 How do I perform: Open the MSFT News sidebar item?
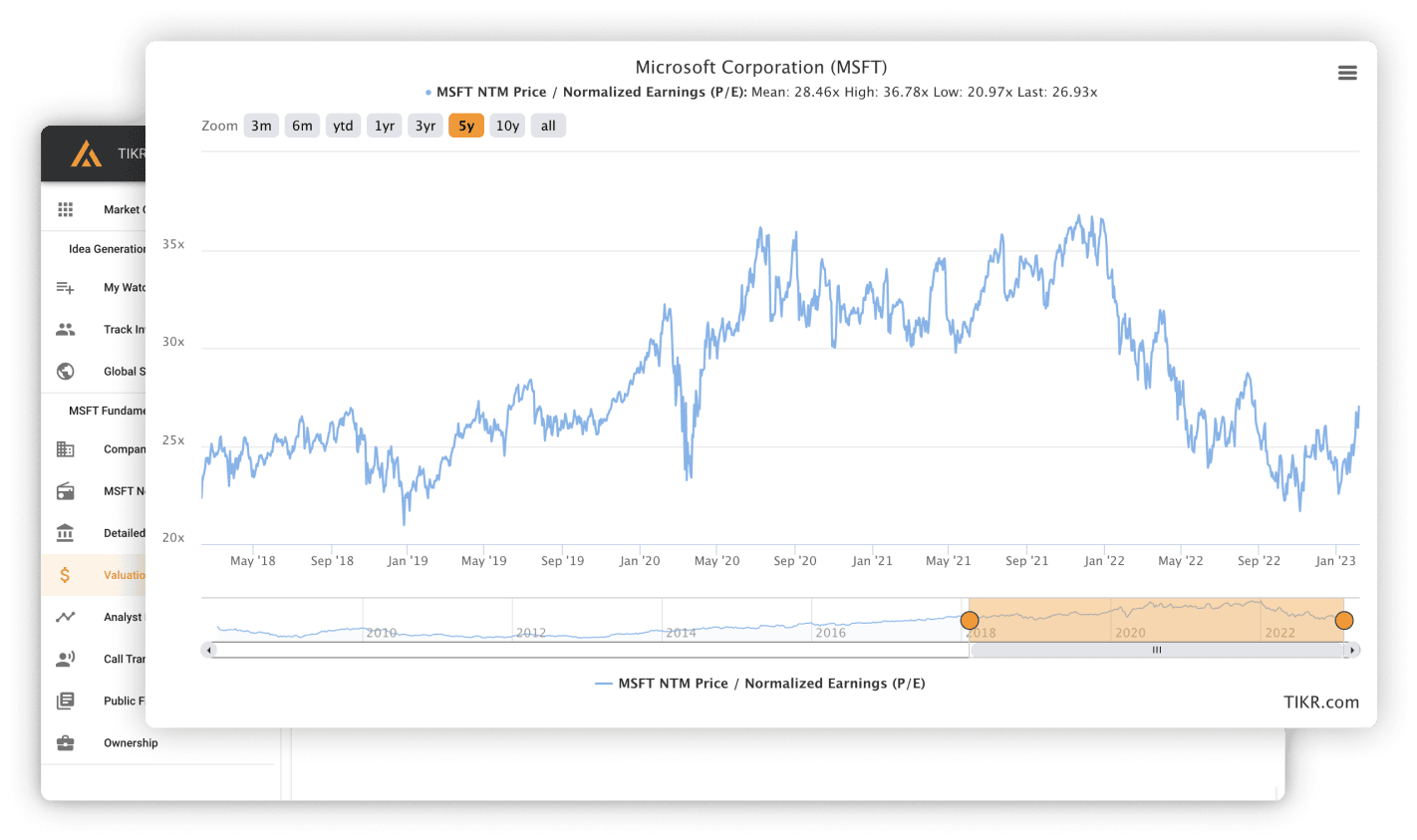pyautogui.click(x=94, y=491)
